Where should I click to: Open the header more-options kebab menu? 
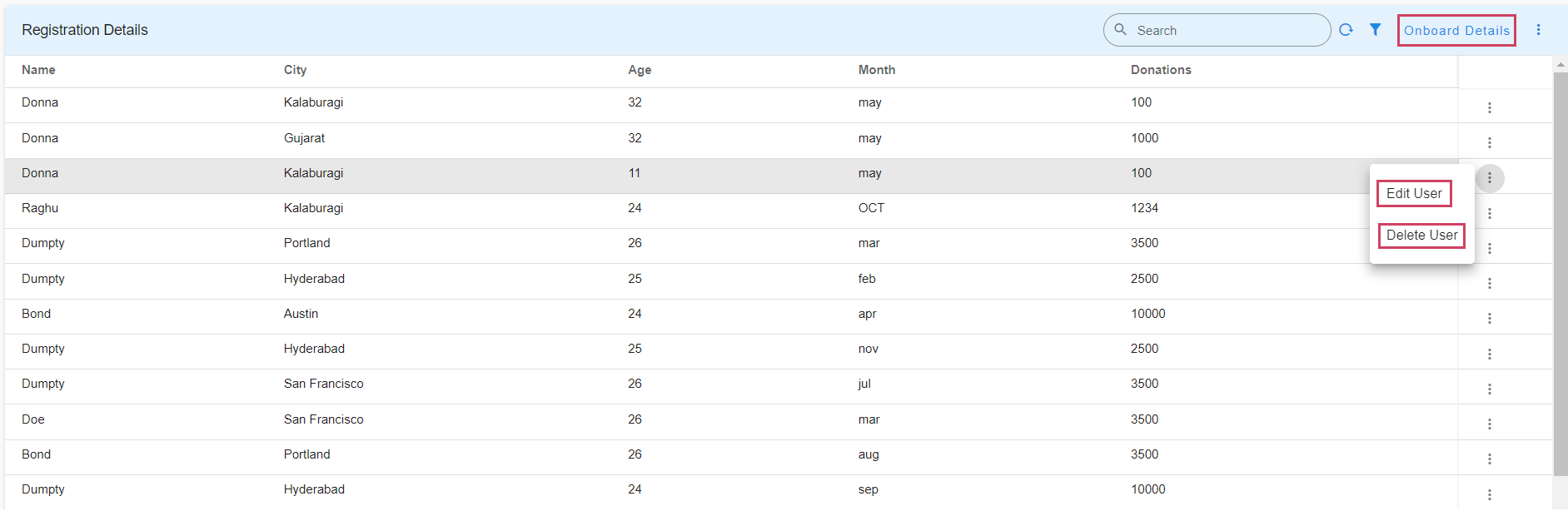pos(1538,30)
